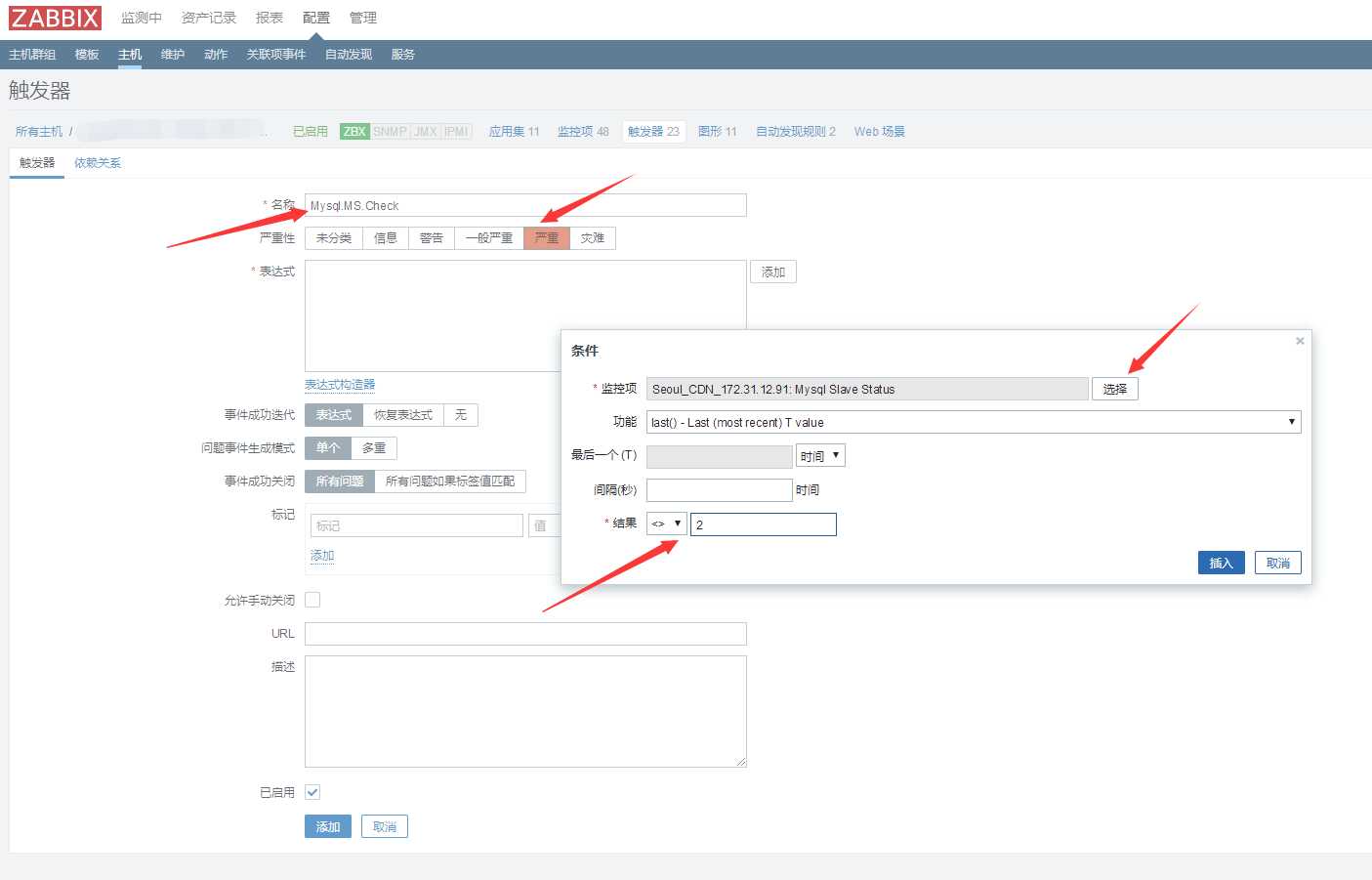Open the 功能 function dropdown
This screenshot has width=1372, height=880.
(x=974, y=422)
